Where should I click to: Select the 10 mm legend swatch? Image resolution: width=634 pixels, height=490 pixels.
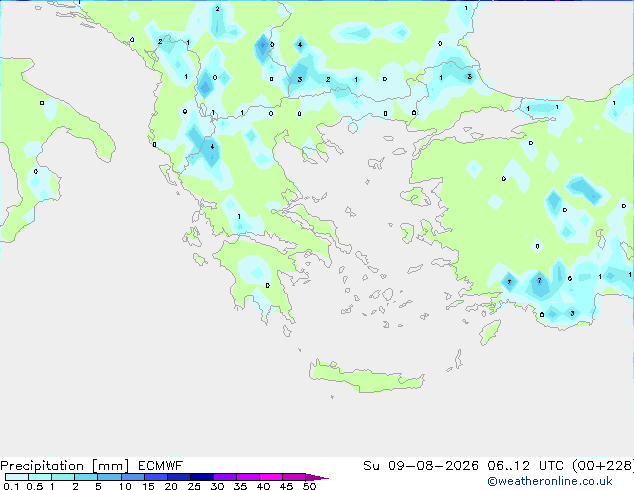(132, 477)
